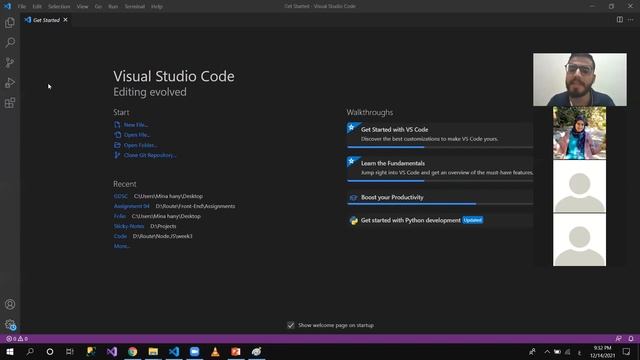Show More recent folders
640x360 pixels.
coord(121,246)
